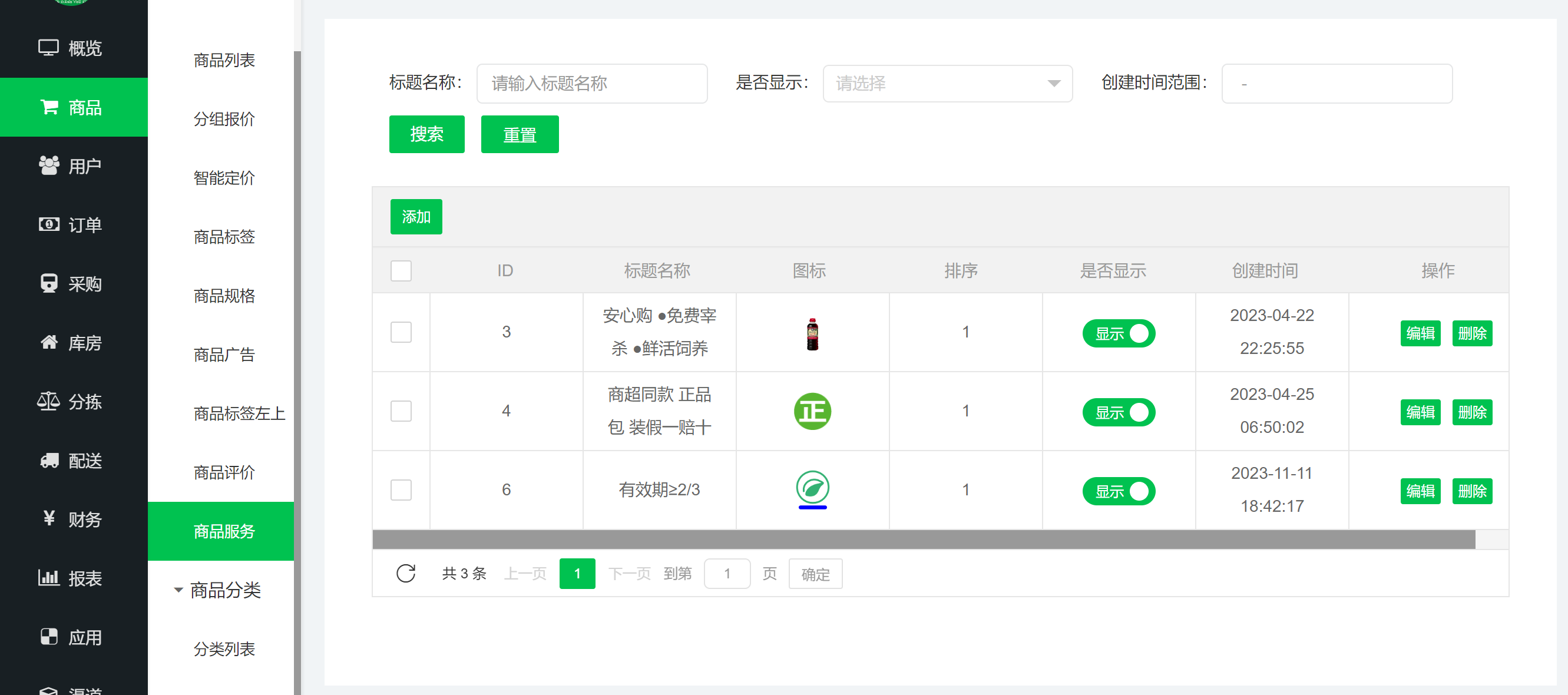Click the monitor icon beside 概览
The height and width of the screenshot is (695, 1568).
(x=49, y=48)
